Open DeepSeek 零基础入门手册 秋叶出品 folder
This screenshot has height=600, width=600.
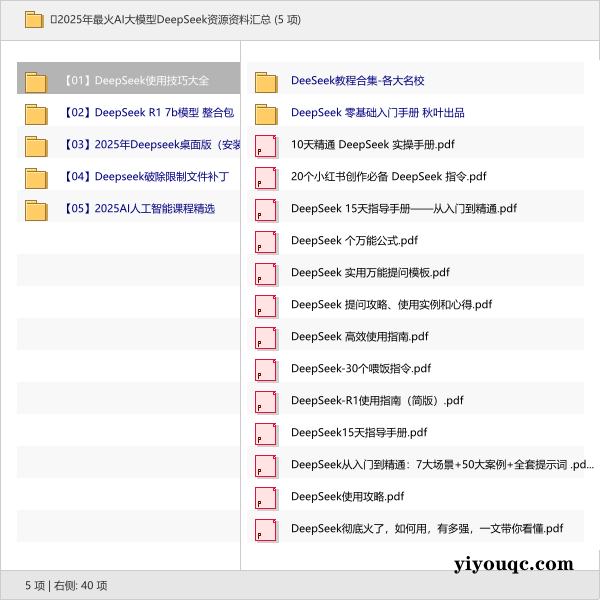(377, 113)
